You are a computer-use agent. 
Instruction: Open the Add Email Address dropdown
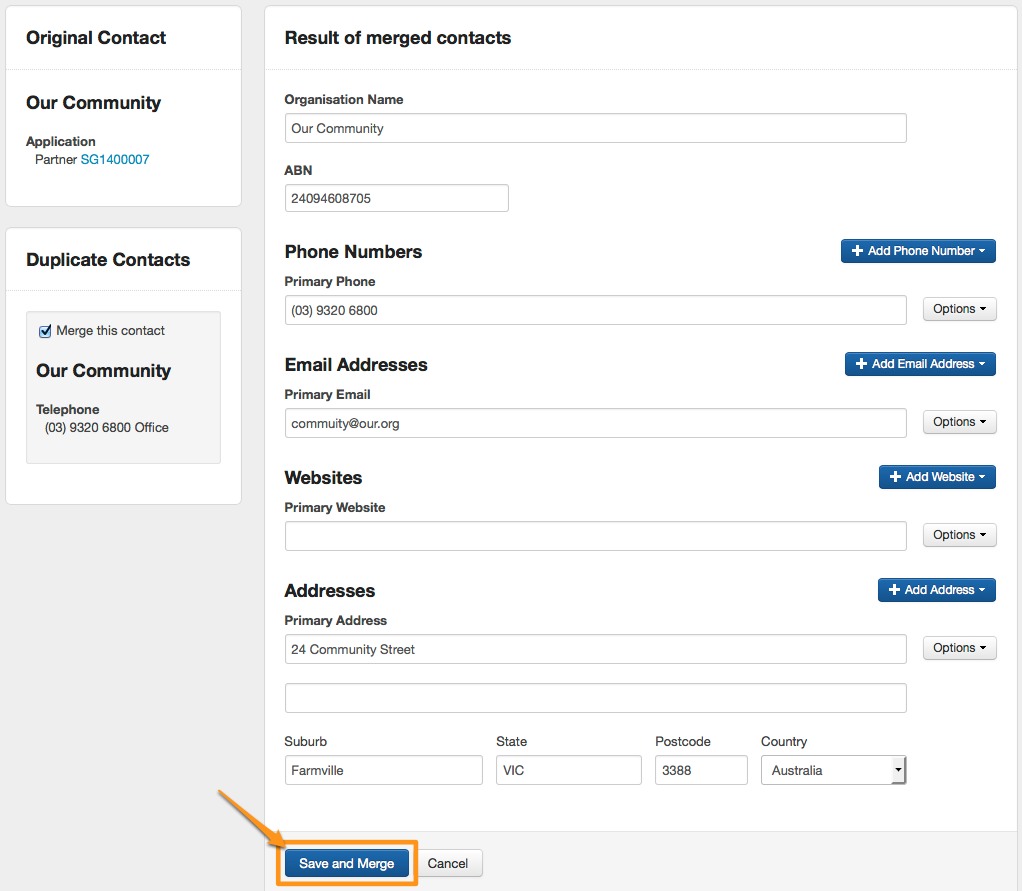click(919, 364)
